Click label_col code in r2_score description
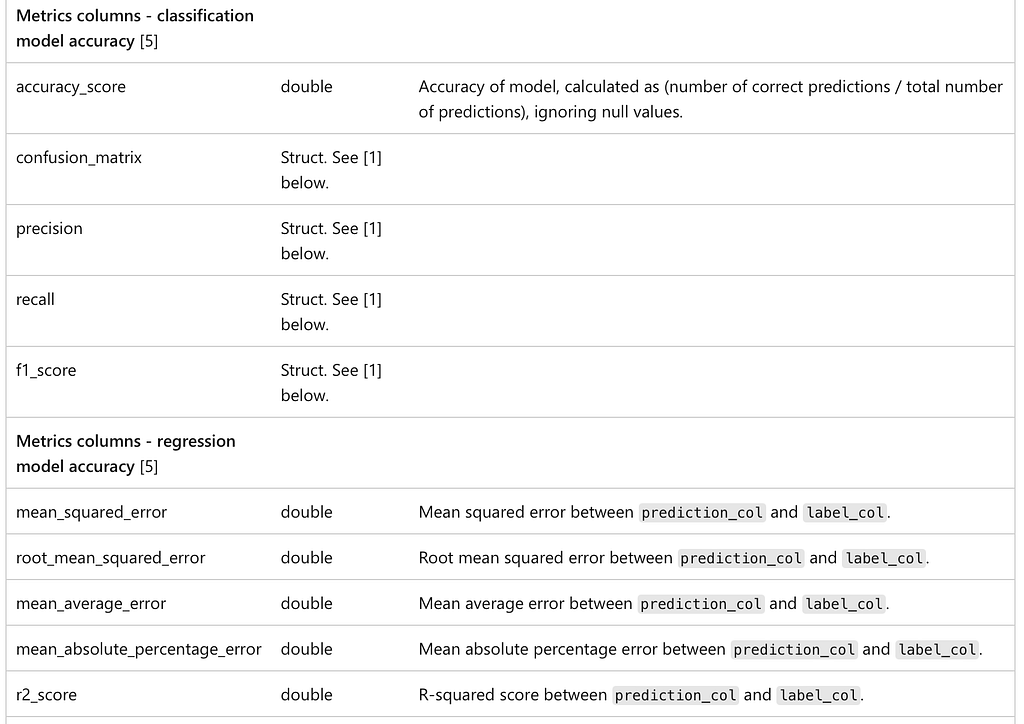Screen dimensions: 1024x724 click(818, 695)
